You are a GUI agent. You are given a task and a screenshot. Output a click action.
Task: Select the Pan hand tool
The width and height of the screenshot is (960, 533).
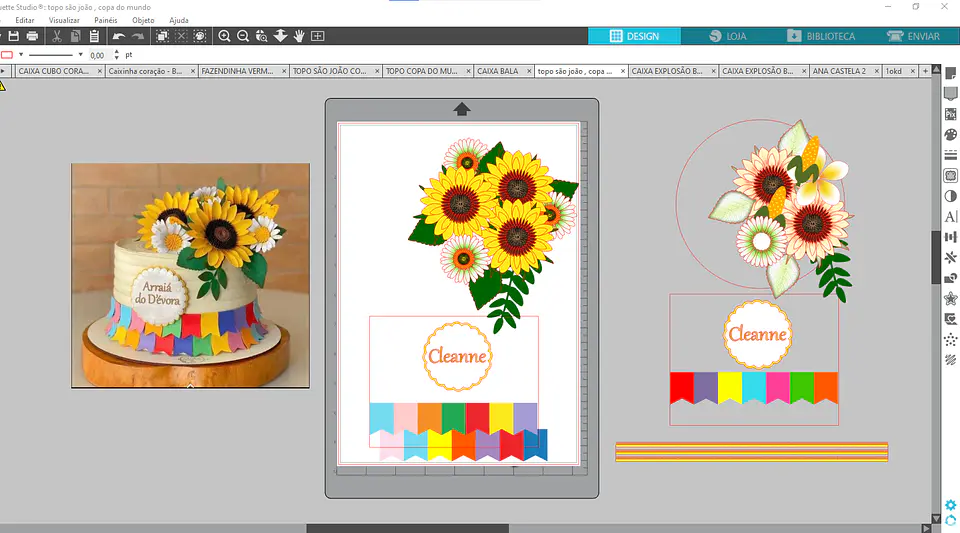tap(299, 36)
